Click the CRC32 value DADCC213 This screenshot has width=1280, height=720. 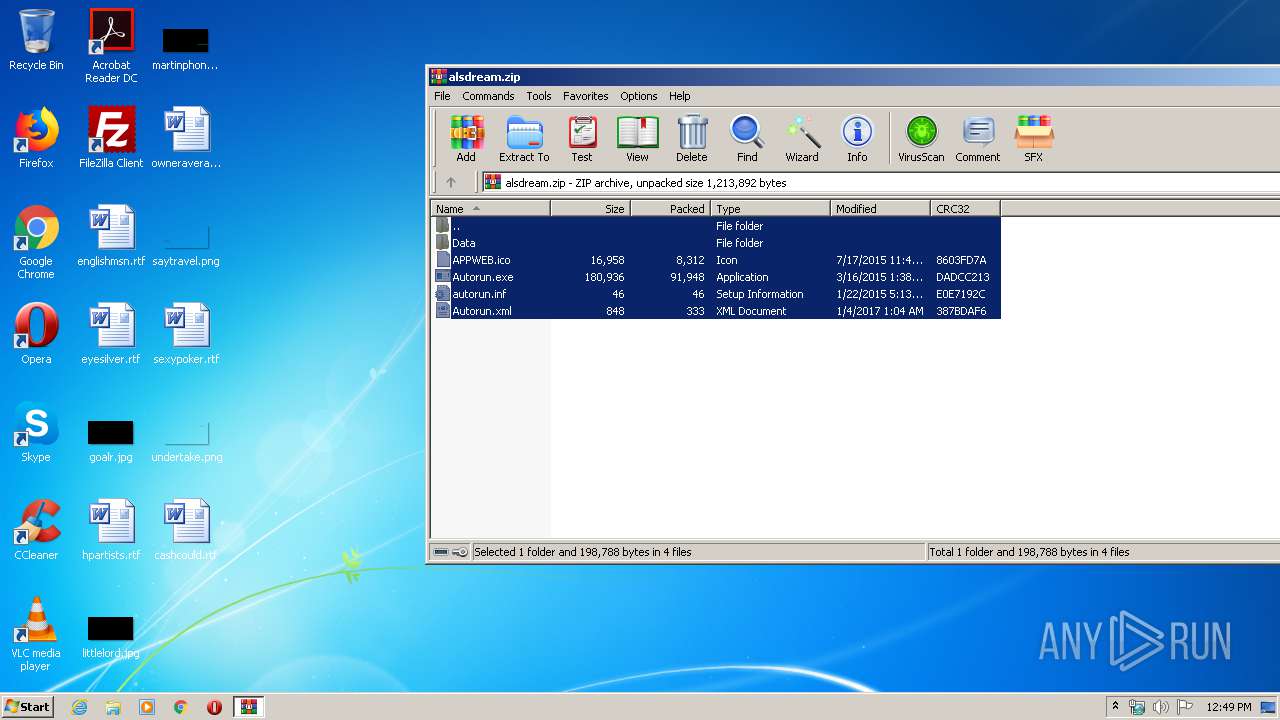[x=962, y=277]
